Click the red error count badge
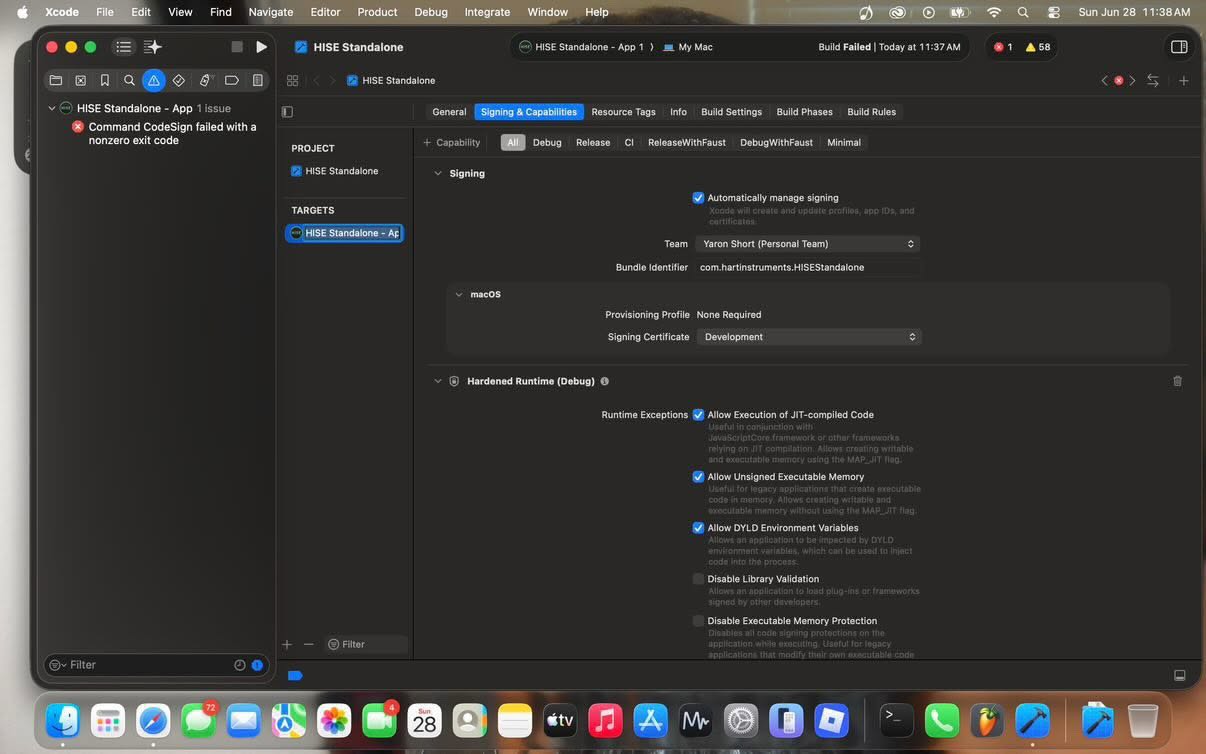 click(1002, 47)
